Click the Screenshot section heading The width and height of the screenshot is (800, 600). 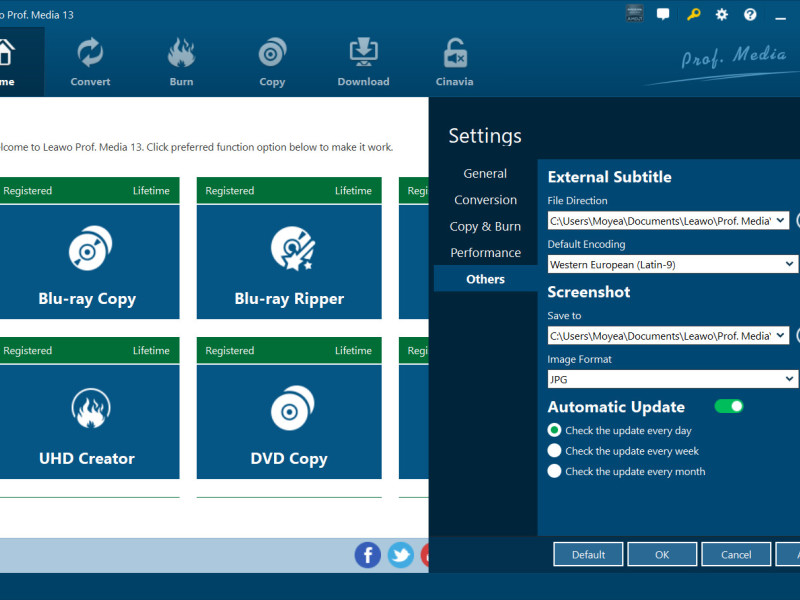pyautogui.click(x=589, y=292)
